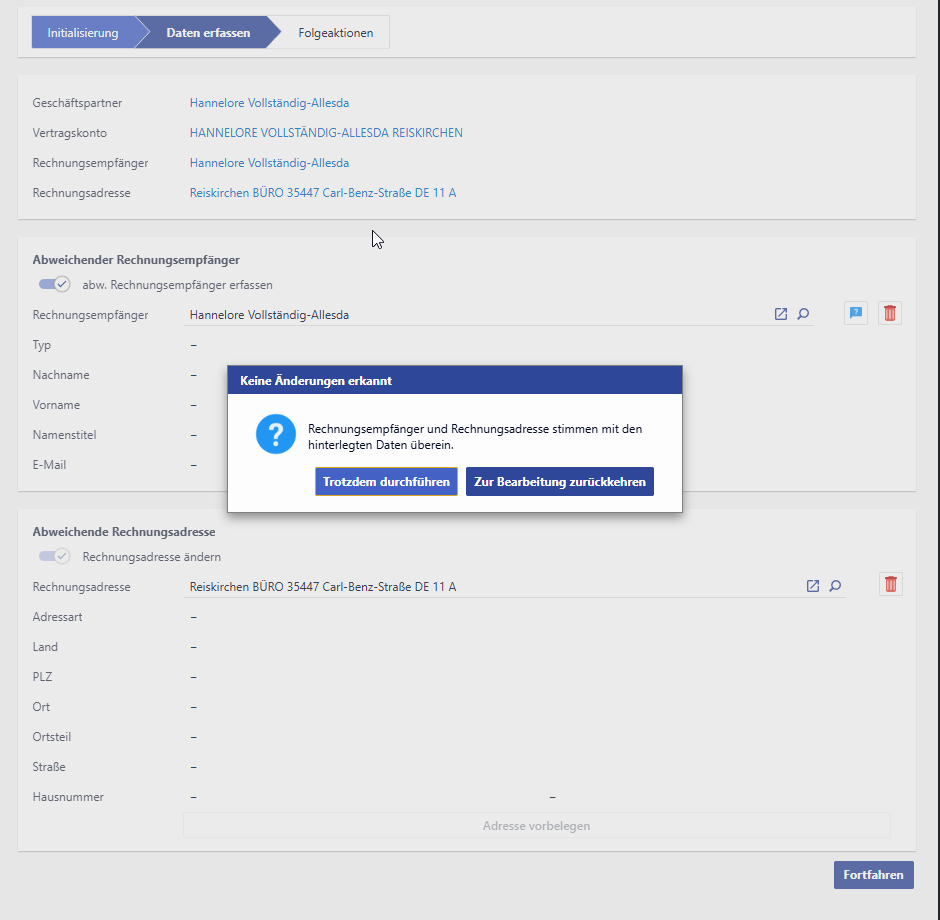This screenshot has width=940, height=920.
Task: Click the blue help speech-bubble icon
Action: click(x=855, y=314)
